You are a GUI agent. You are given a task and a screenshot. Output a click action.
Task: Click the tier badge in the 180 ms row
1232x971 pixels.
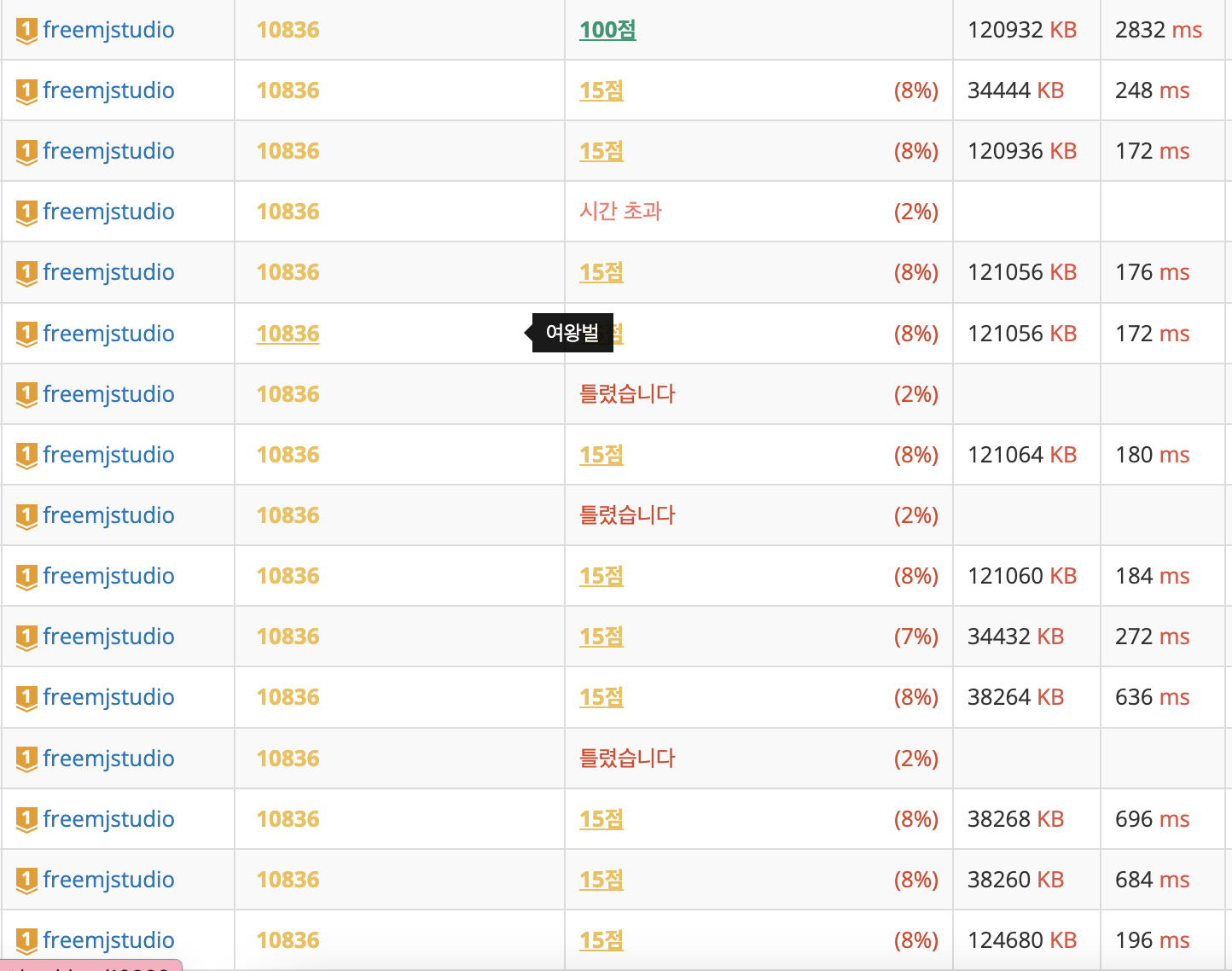[26, 456]
